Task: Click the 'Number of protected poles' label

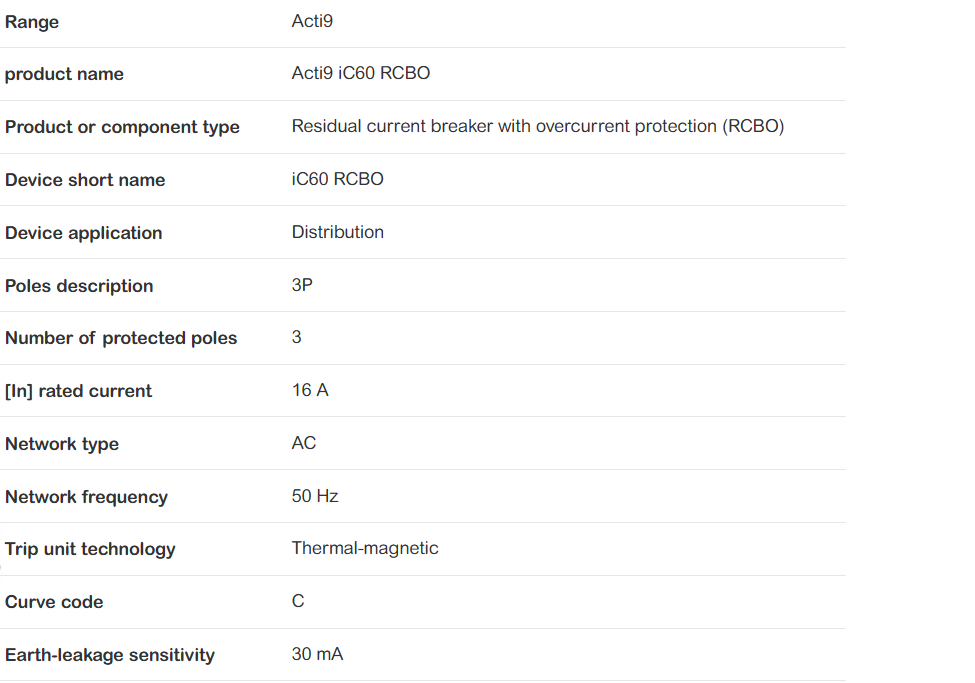Action: 121,339
